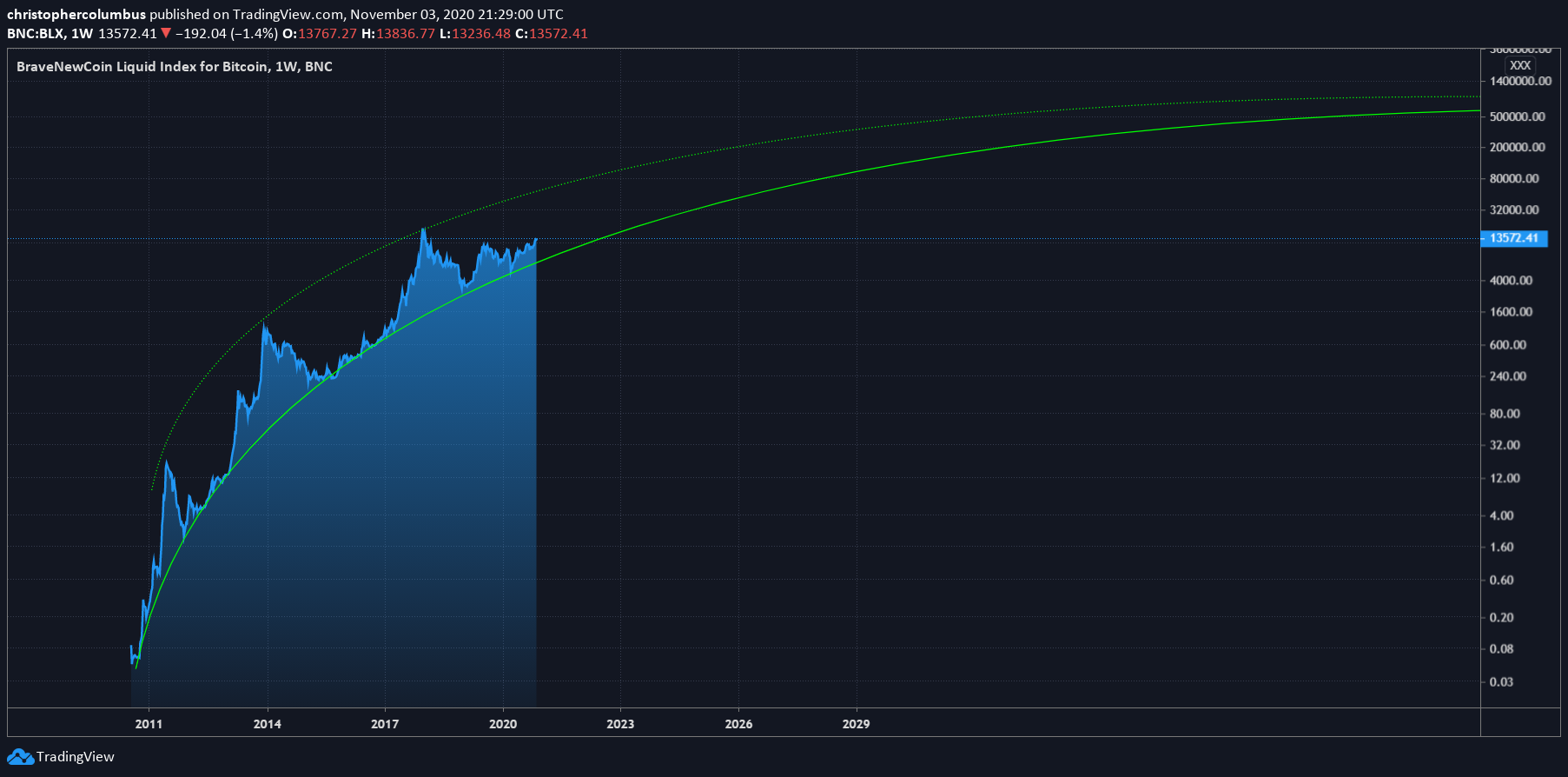1568x777 pixels.
Task: Click the low value L:13236.48
Action: tap(475, 34)
